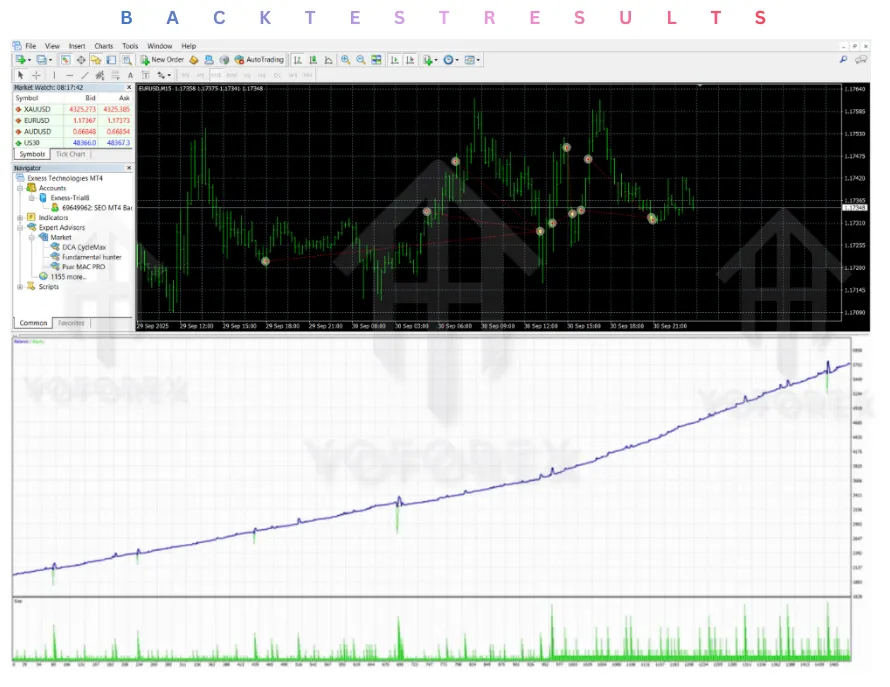Click the blue person icon beside MetaEditor

209,60
